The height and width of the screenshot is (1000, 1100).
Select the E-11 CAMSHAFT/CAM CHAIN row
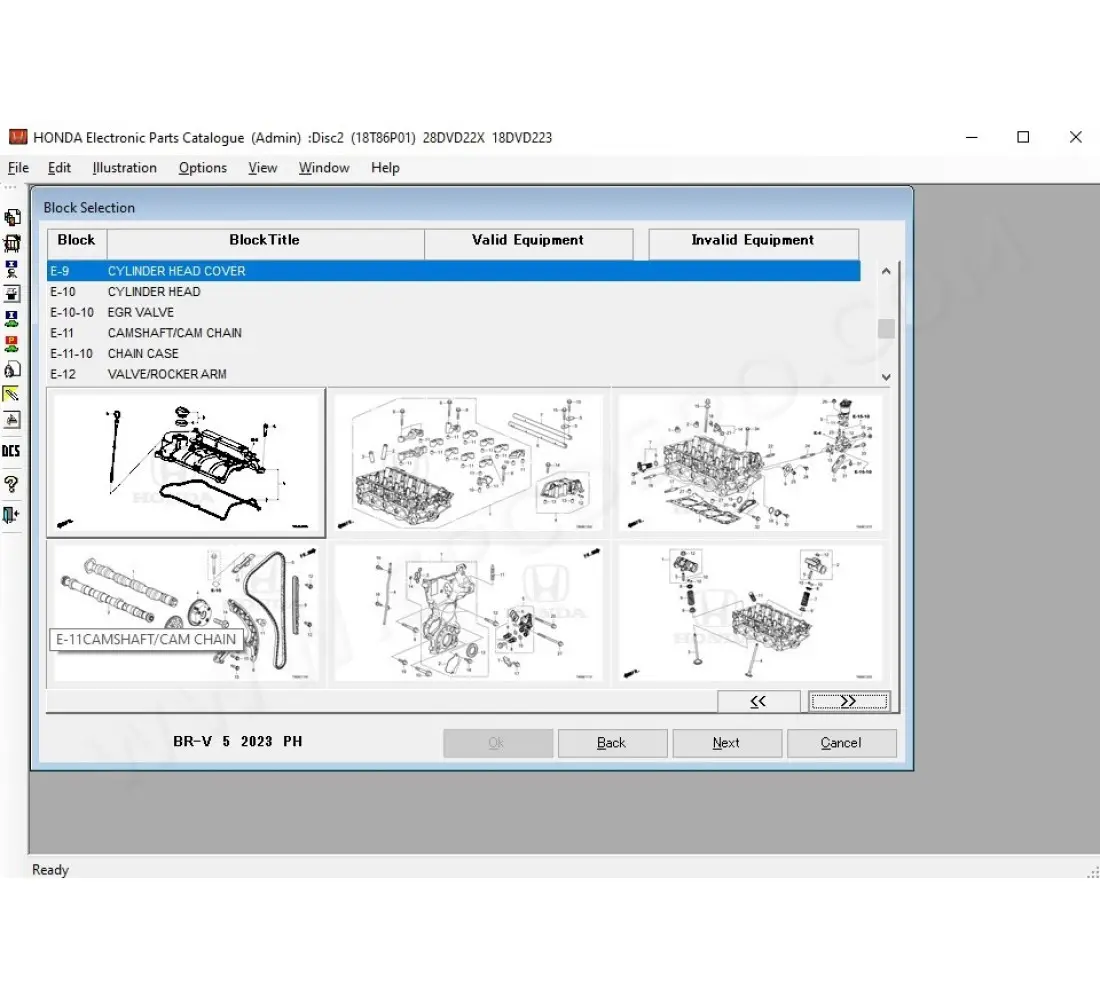pyautogui.click(x=453, y=333)
